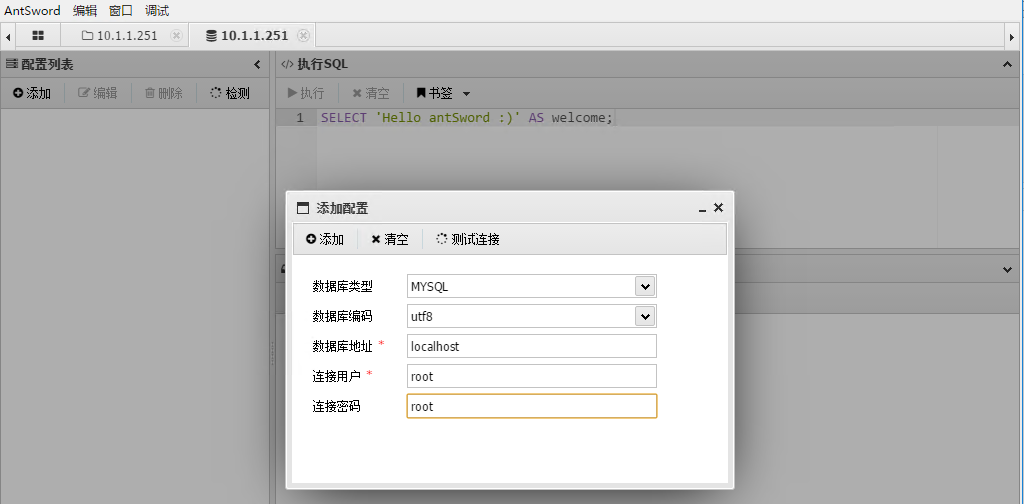Click the 数据库地址 localhost field
Screen dimensions: 1024x504
coord(532,346)
